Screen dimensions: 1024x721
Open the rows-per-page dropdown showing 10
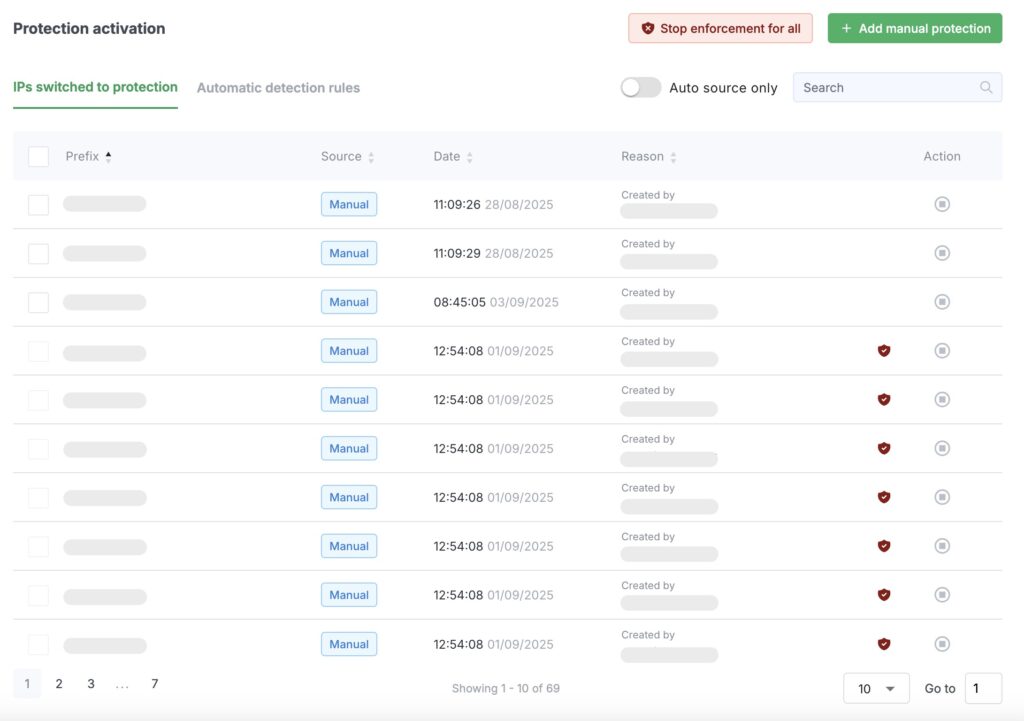click(x=876, y=688)
